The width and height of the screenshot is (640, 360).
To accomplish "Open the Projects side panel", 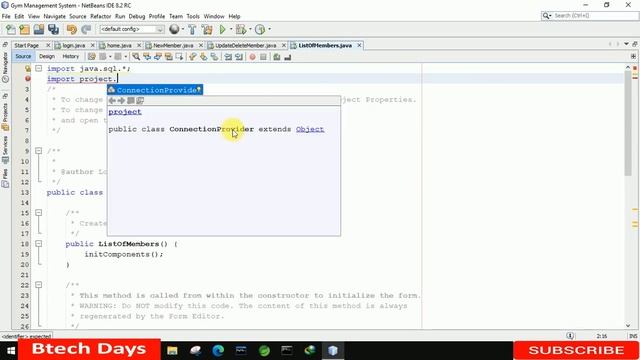I will click(5, 117).
